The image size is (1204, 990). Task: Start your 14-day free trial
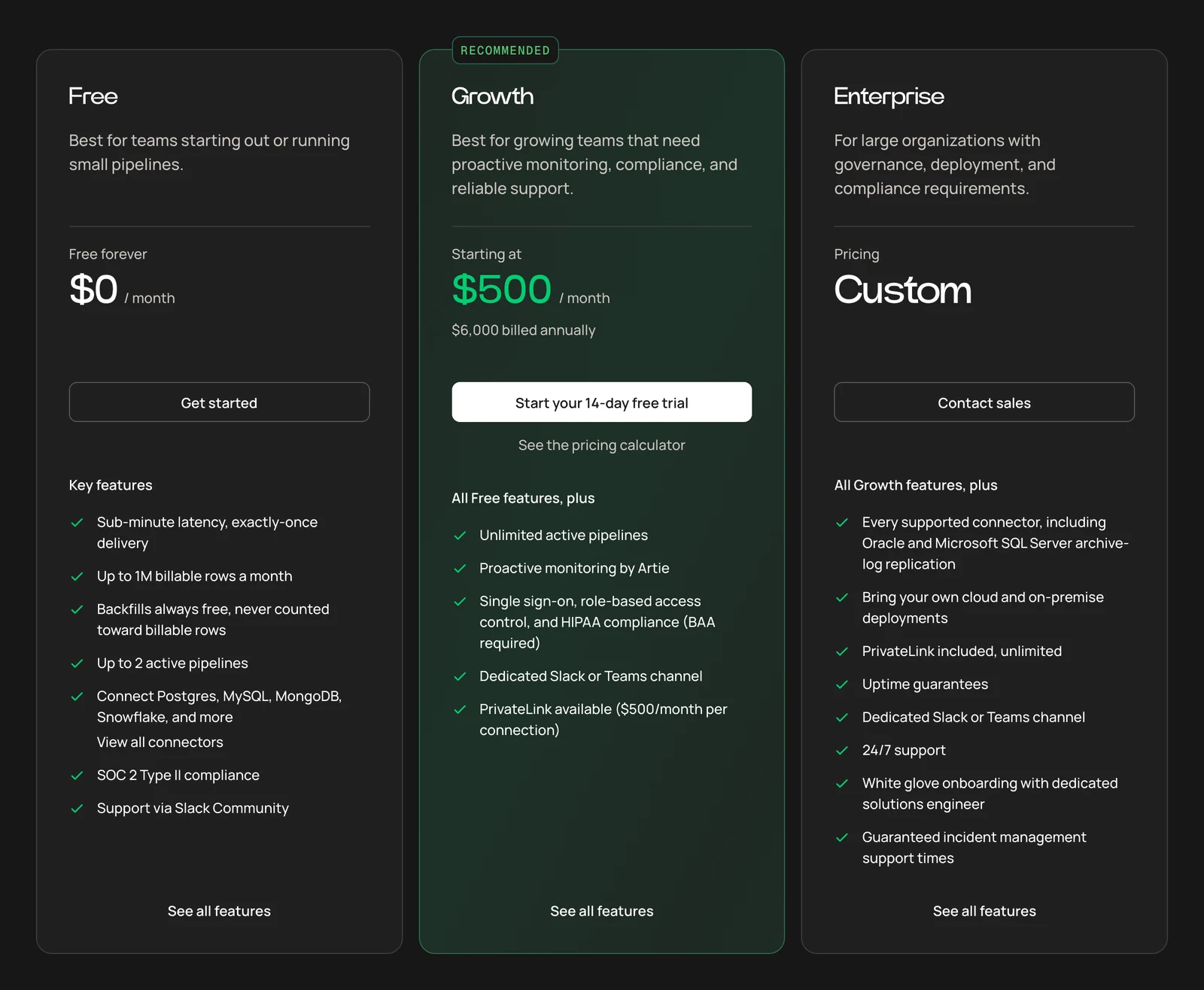pyautogui.click(x=601, y=402)
